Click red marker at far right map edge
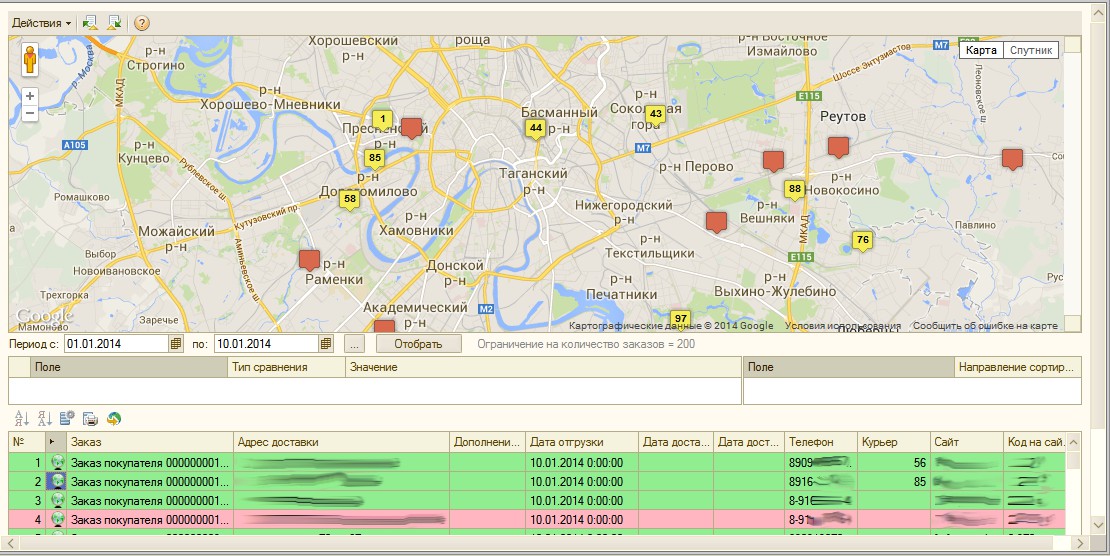 [1012, 159]
